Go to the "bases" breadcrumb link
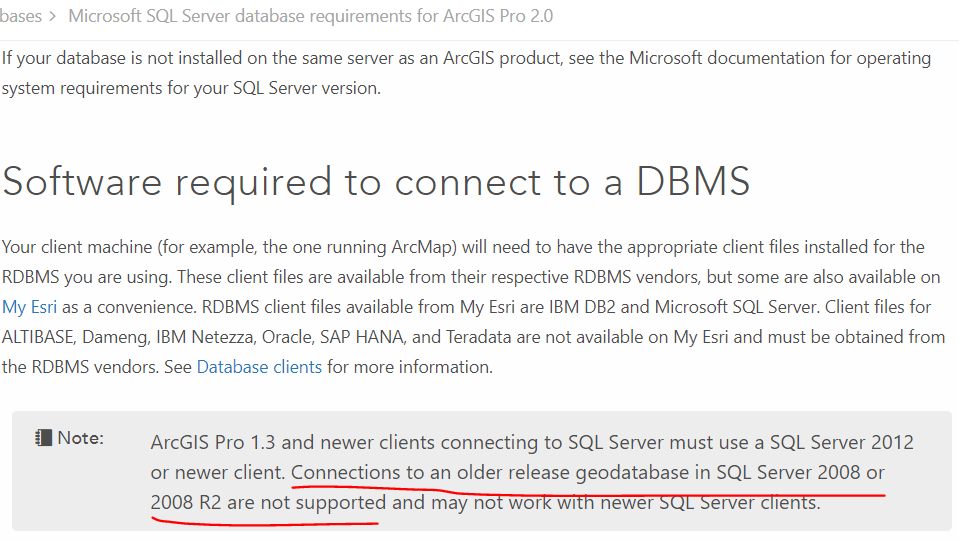The width and height of the screenshot is (959, 542). pos(21,17)
